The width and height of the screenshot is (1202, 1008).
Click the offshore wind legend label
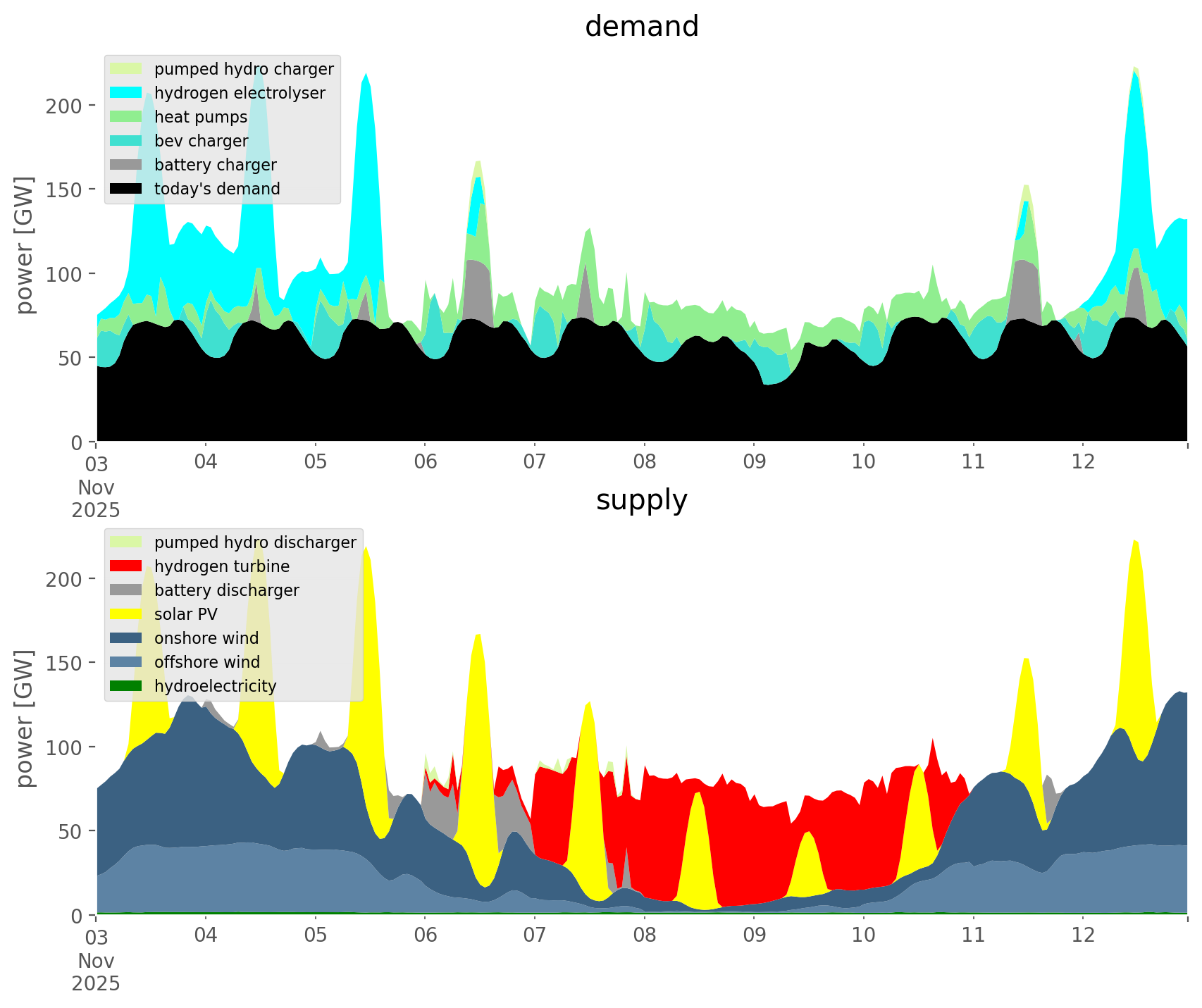point(206,662)
